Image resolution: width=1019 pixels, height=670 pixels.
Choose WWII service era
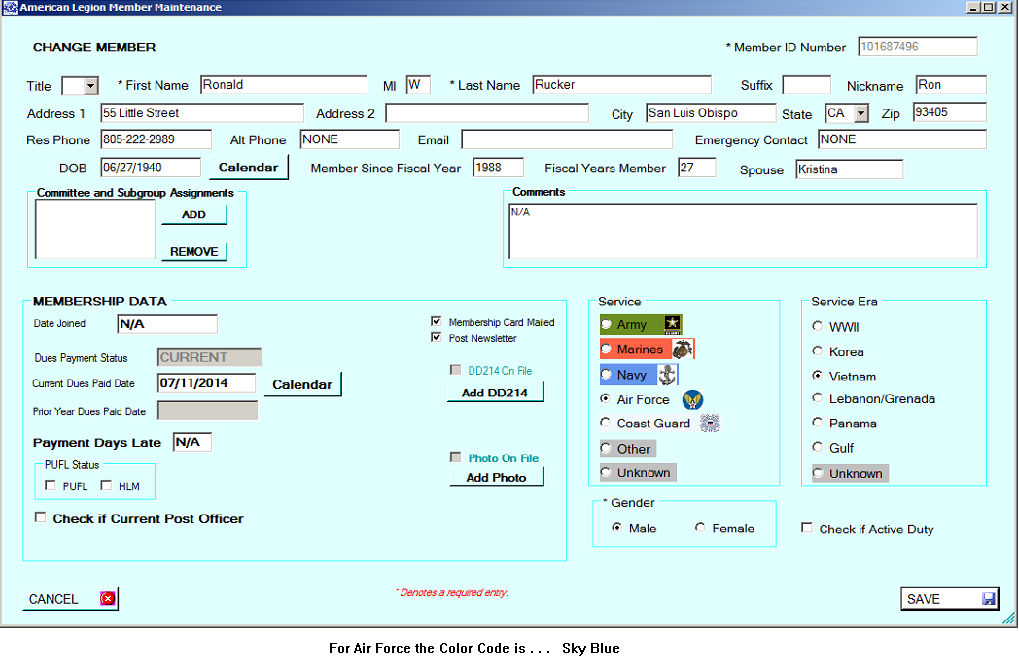tap(818, 326)
